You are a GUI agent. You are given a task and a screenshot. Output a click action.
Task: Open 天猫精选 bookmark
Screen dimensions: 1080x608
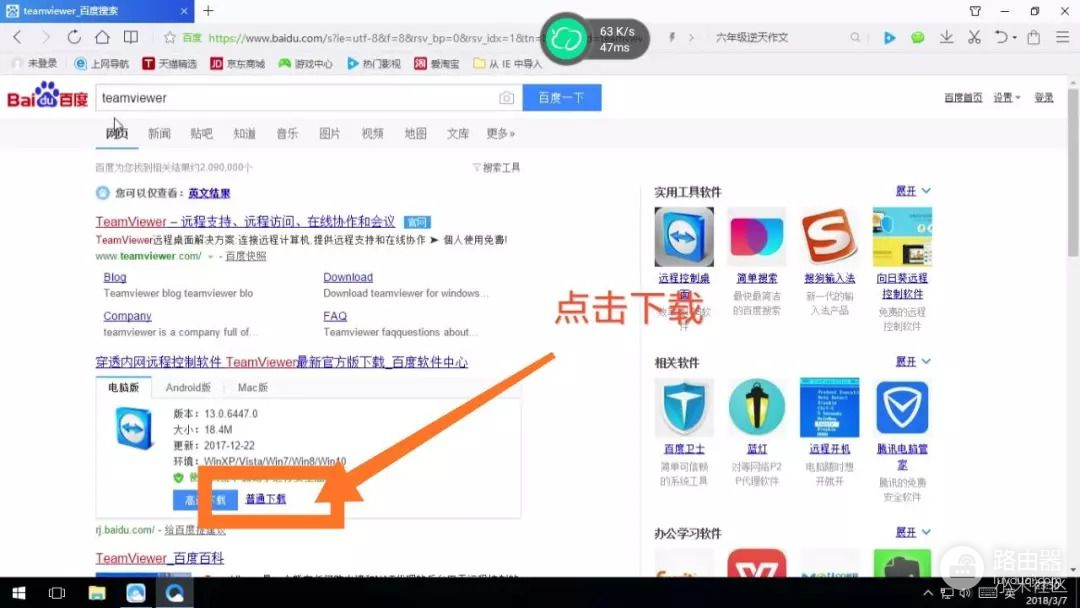(169, 63)
